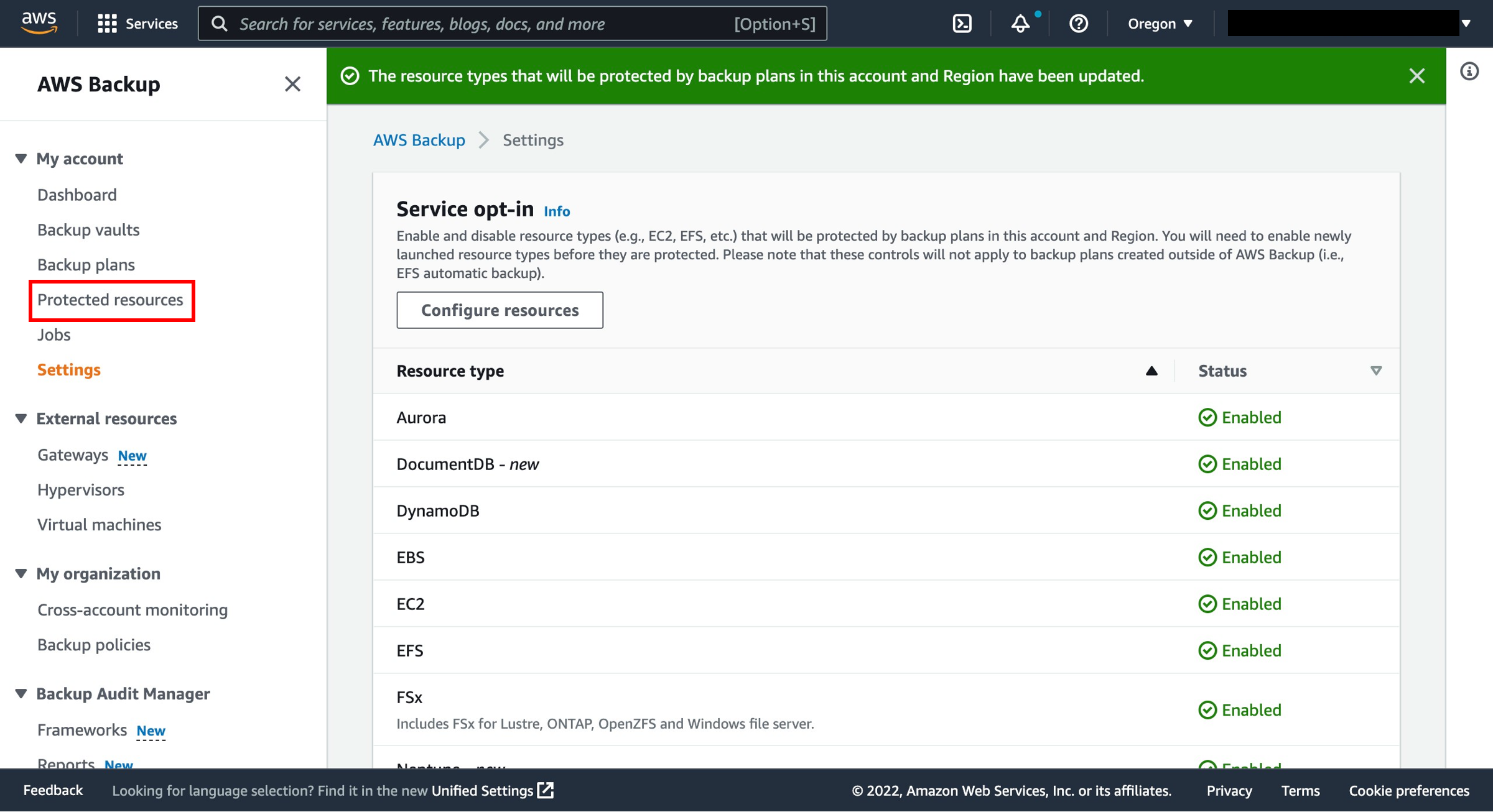This screenshot has width=1493, height=812.
Task: Open the AWS CloudShell terminal icon
Action: pos(962,24)
